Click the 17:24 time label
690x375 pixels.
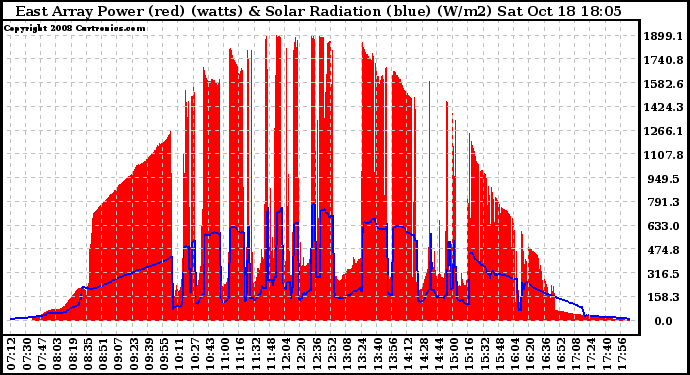(x=592, y=353)
